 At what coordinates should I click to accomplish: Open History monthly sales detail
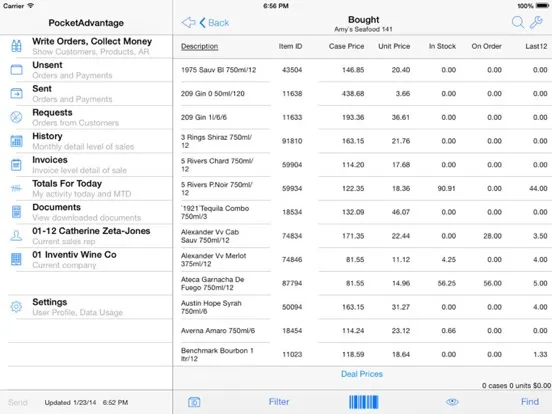86,141
